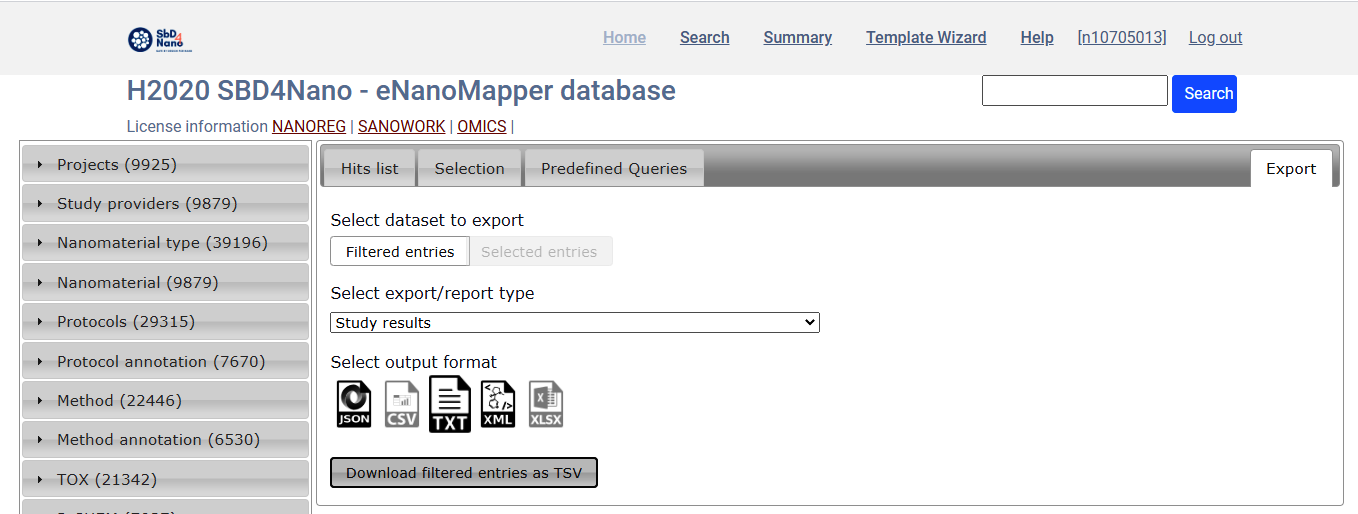Image resolution: width=1358 pixels, height=514 pixels.
Task: Open the Study results export type dropdown
Action: point(574,323)
